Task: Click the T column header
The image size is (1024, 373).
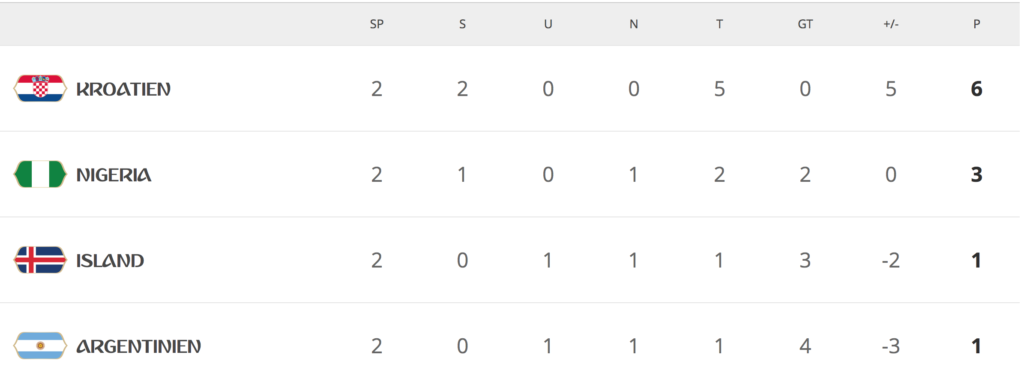Action: (x=719, y=25)
